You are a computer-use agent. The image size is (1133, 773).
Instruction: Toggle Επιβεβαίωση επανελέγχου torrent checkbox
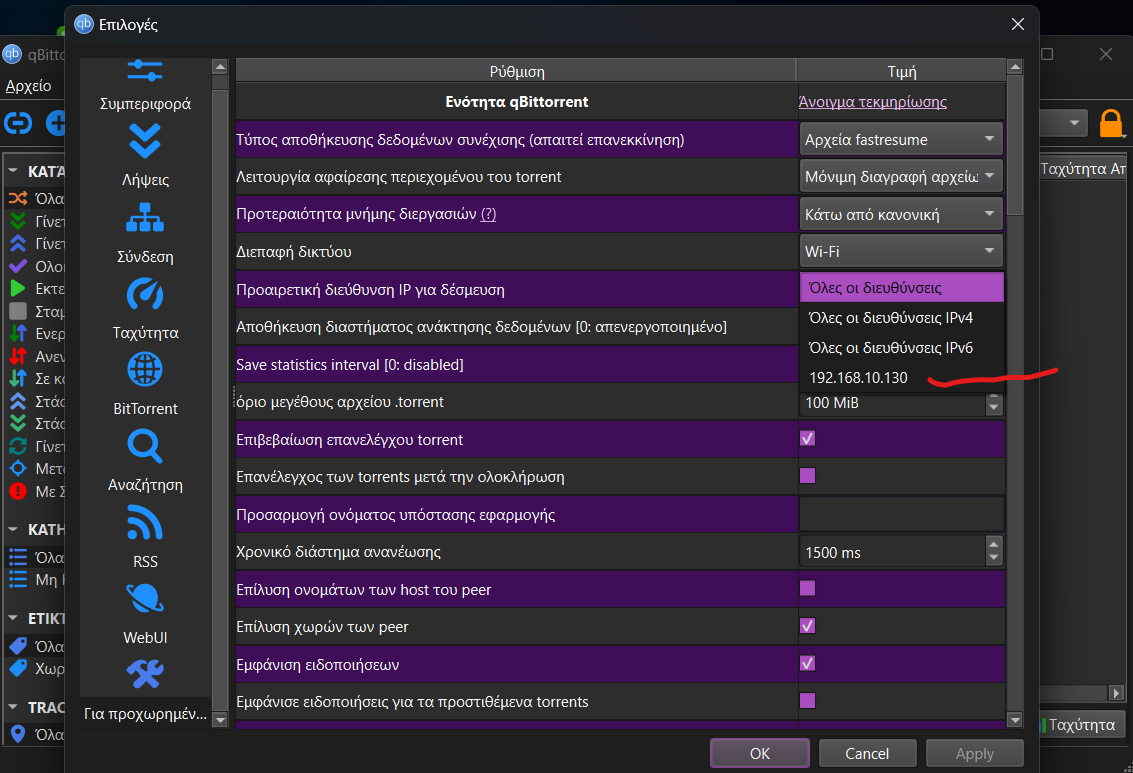[x=807, y=439]
